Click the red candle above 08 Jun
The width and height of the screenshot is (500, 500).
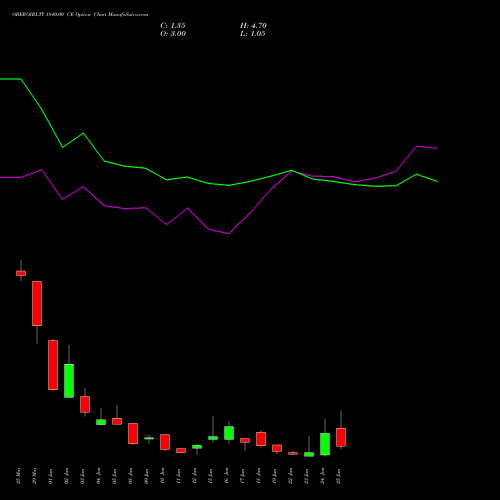[133, 433]
